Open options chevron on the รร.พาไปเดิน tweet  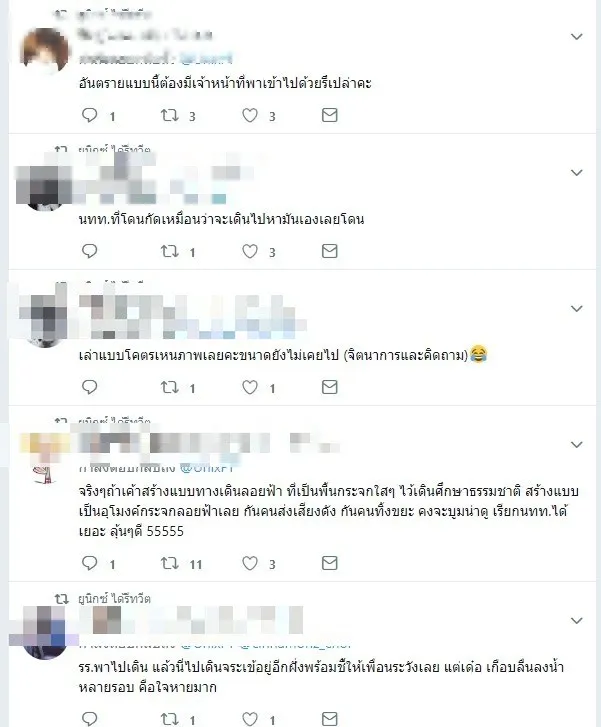coord(576,620)
